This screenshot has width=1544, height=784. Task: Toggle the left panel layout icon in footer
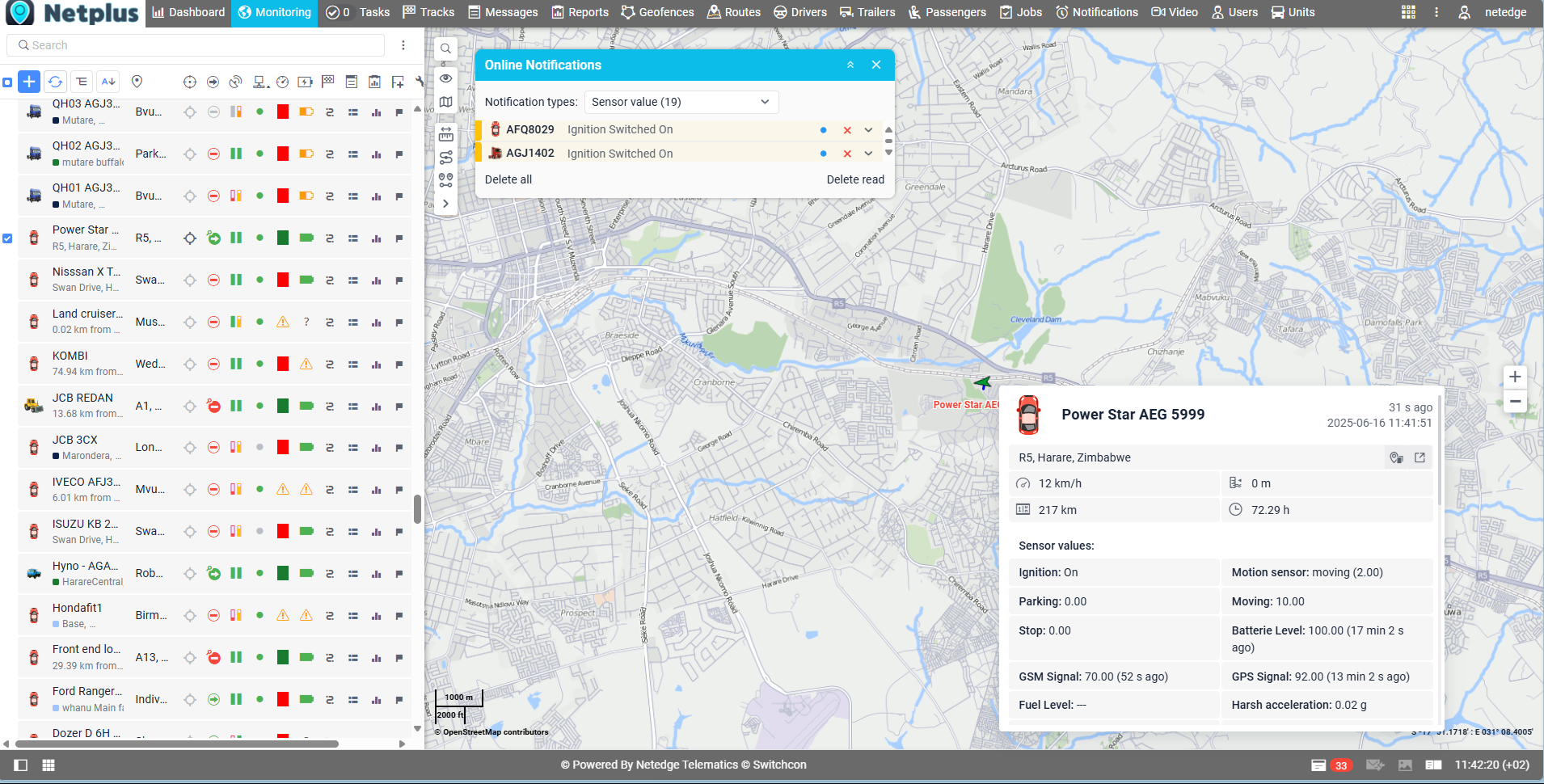coord(21,765)
